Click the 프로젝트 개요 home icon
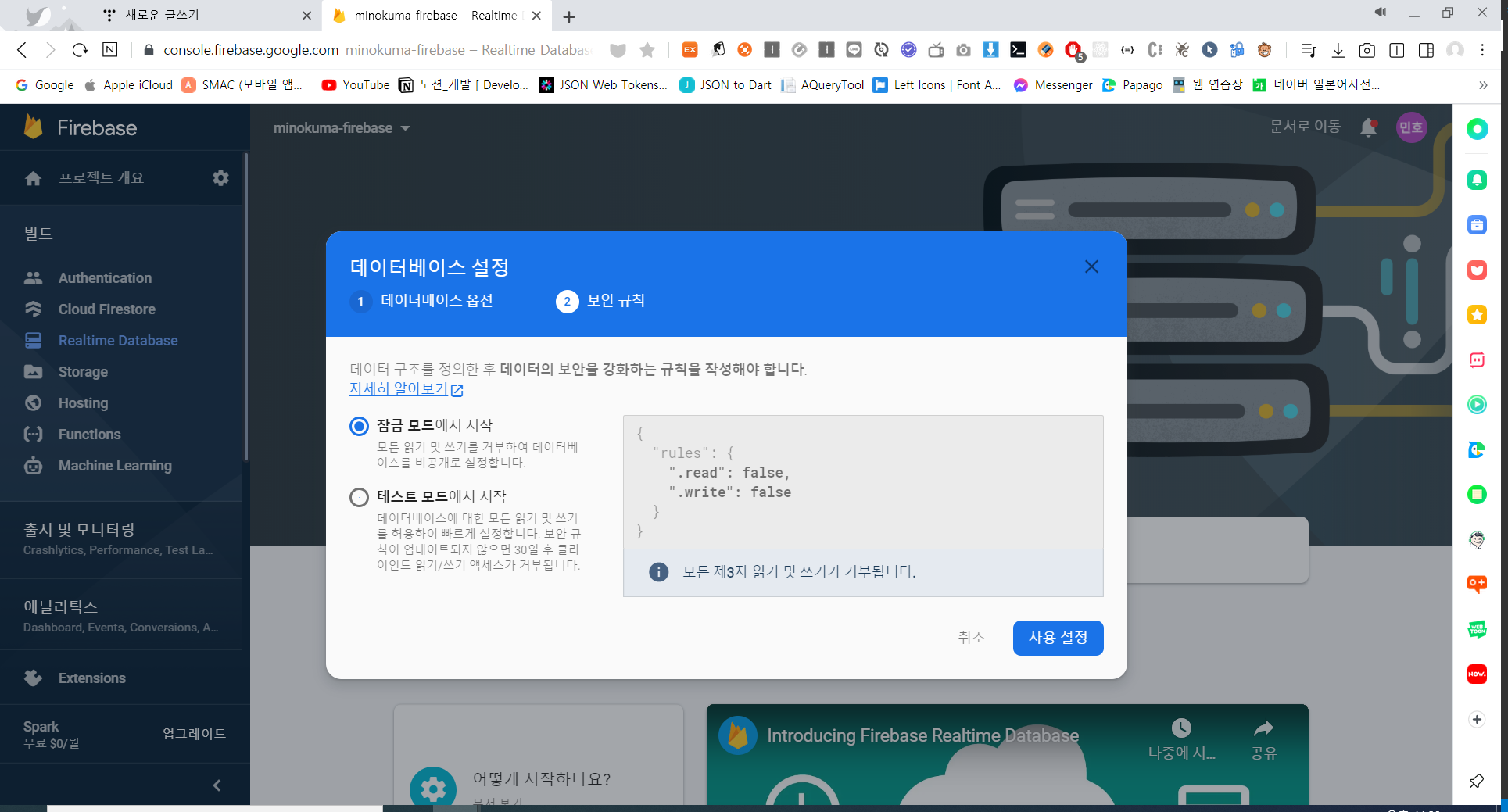This screenshot has height=812, width=1508. pyautogui.click(x=33, y=178)
